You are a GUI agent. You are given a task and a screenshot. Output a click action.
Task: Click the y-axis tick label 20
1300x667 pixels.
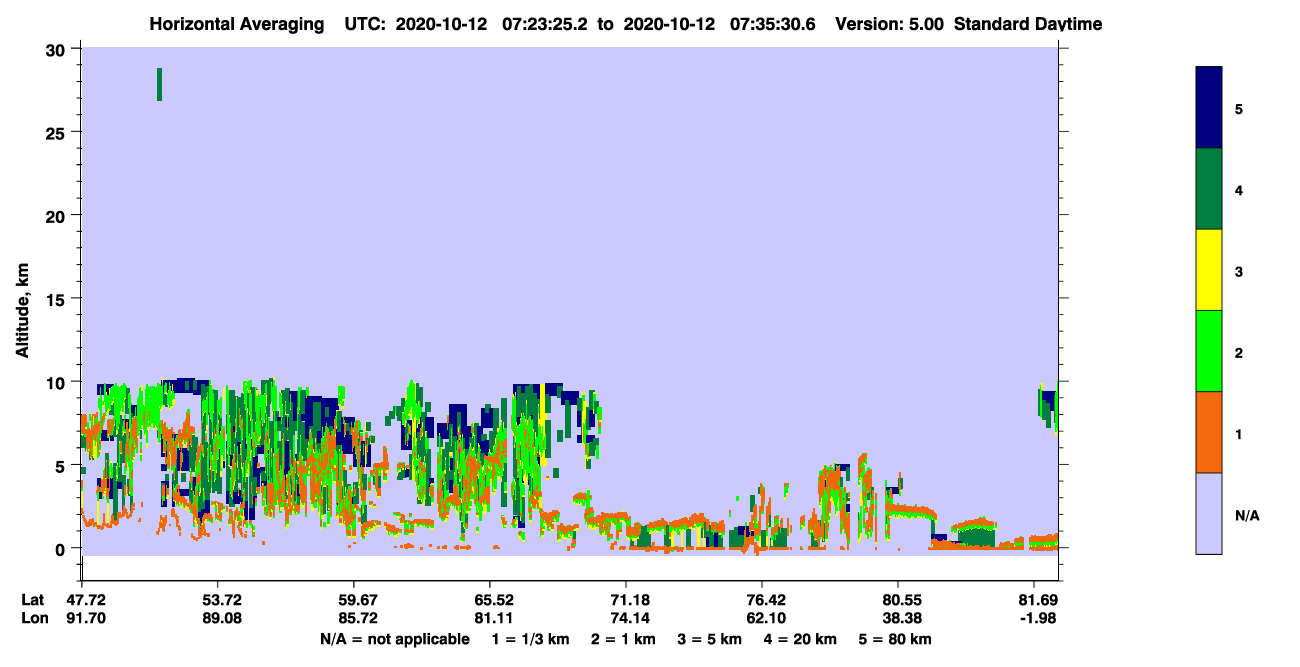[x=57, y=216]
